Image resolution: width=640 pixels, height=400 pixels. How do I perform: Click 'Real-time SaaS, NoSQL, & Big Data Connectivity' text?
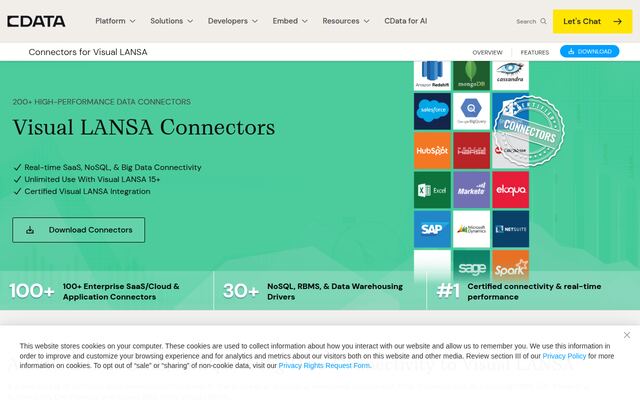(113, 167)
